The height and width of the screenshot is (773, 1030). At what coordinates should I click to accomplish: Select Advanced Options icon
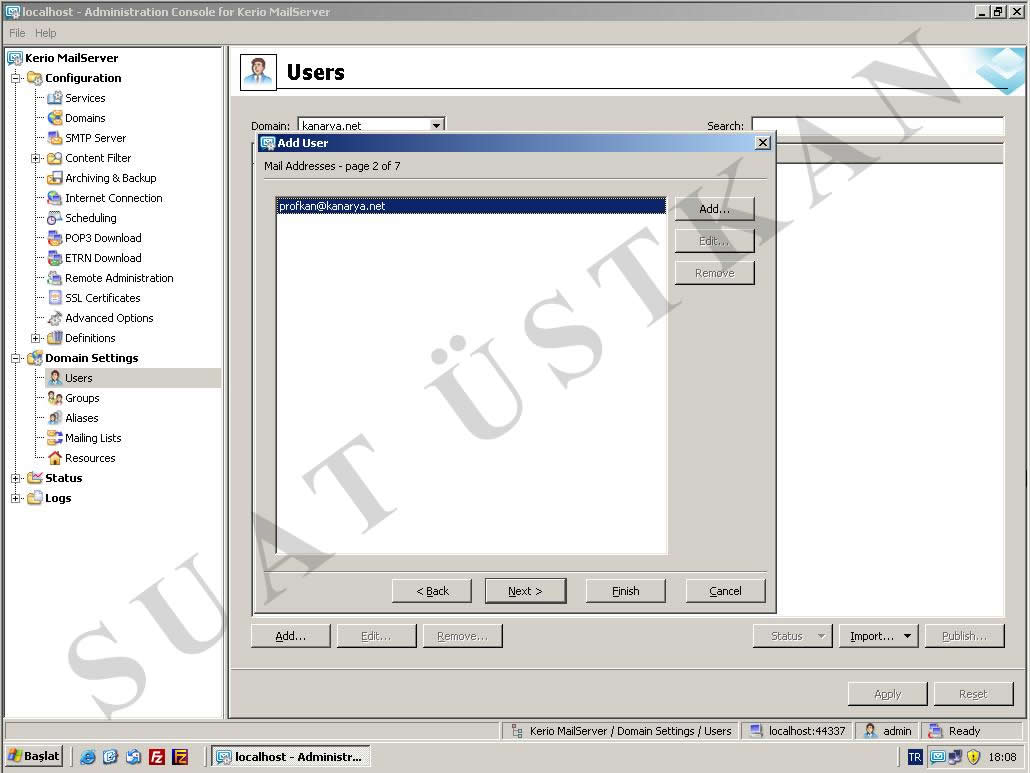point(55,318)
